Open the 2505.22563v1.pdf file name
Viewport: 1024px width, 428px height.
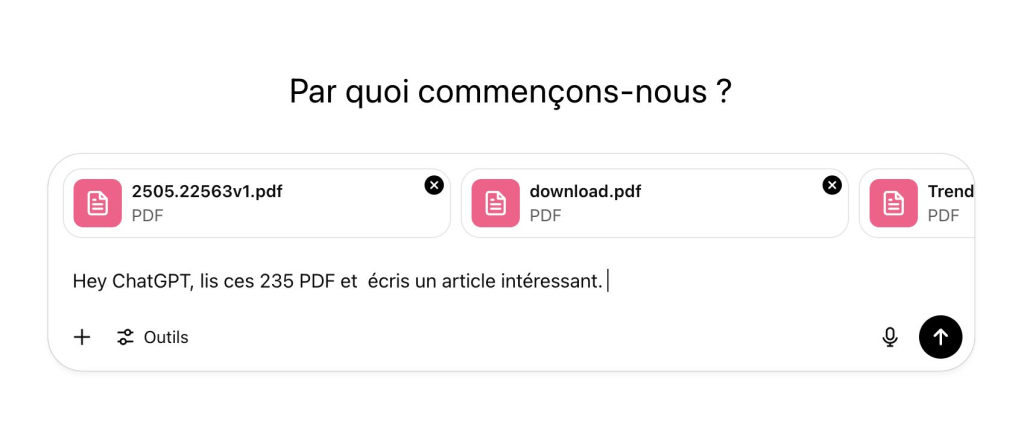[207, 191]
